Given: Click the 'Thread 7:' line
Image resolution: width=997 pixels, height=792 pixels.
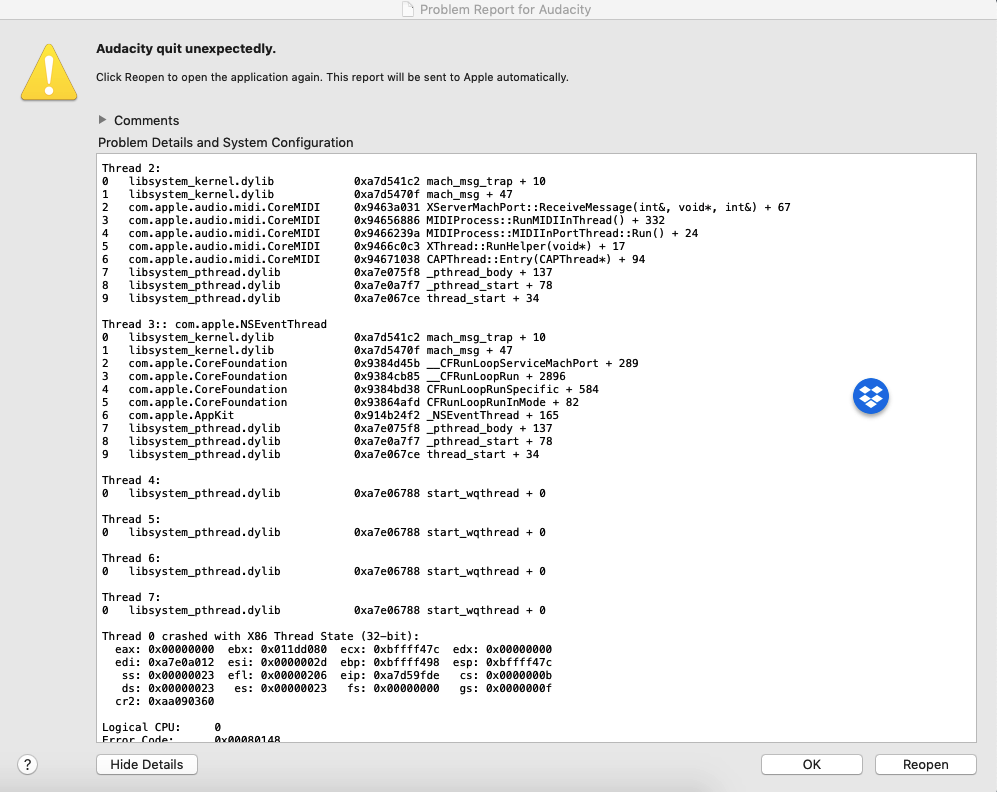Looking at the screenshot, I should pyautogui.click(x=131, y=597).
